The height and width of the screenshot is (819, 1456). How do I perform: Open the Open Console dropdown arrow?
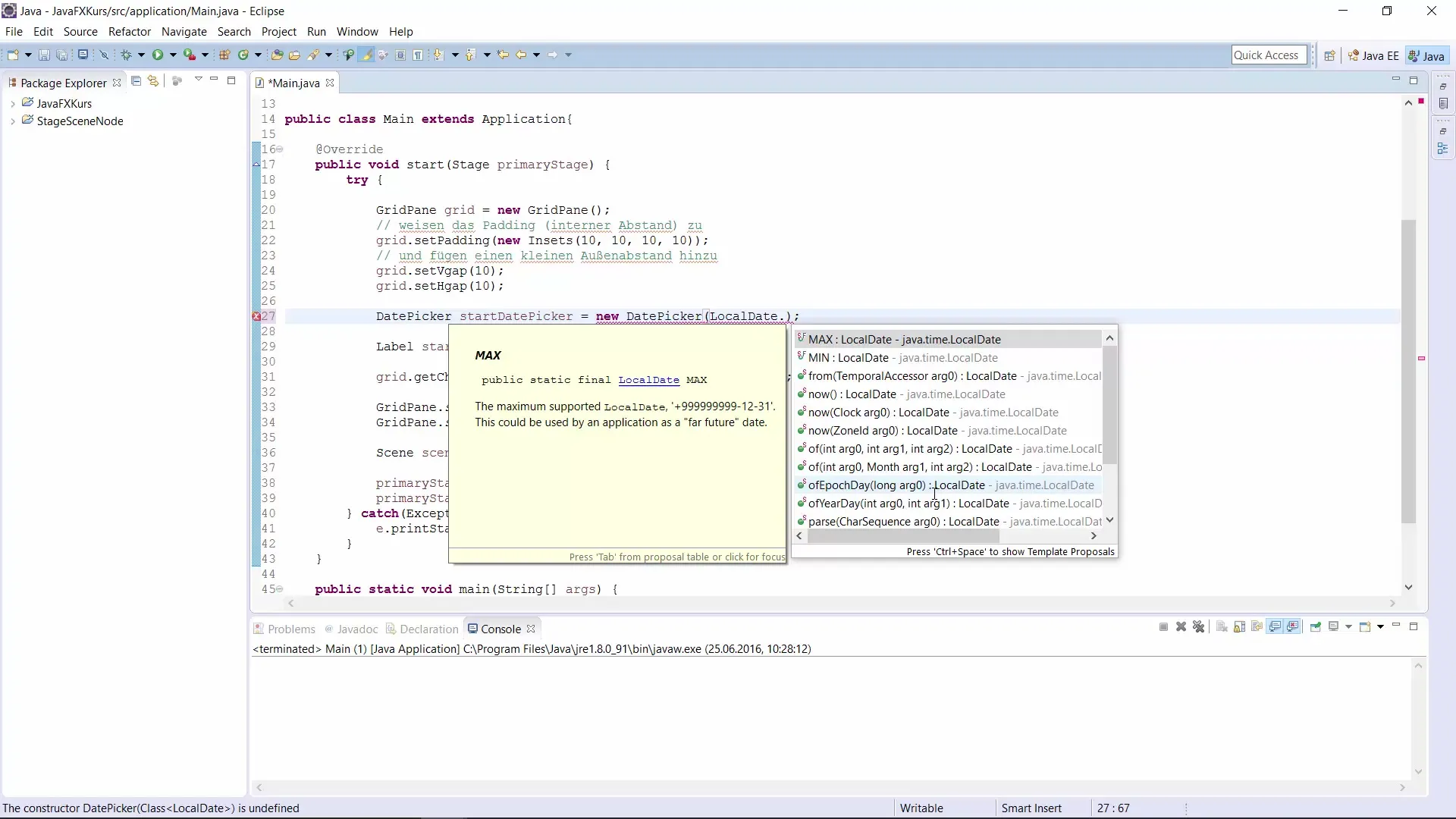coord(1380,626)
